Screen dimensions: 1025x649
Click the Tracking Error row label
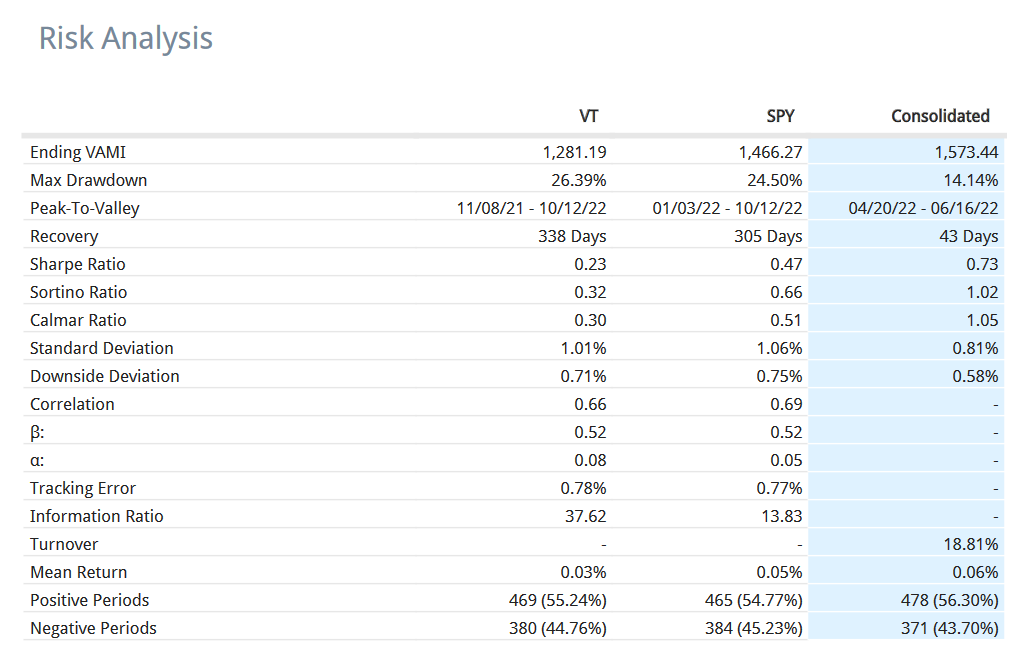click(x=83, y=489)
